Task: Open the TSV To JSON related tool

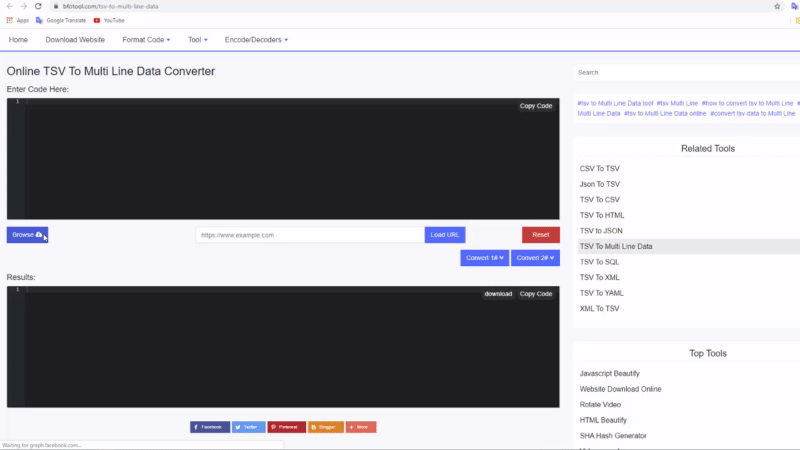Action: (600, 230)
